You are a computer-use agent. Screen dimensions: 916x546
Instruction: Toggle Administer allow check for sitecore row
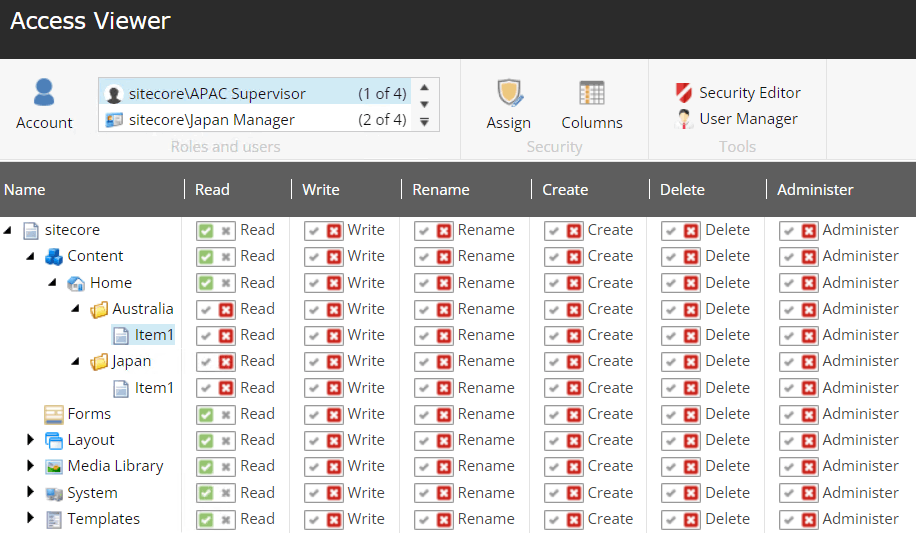click(x=789, y=231)
